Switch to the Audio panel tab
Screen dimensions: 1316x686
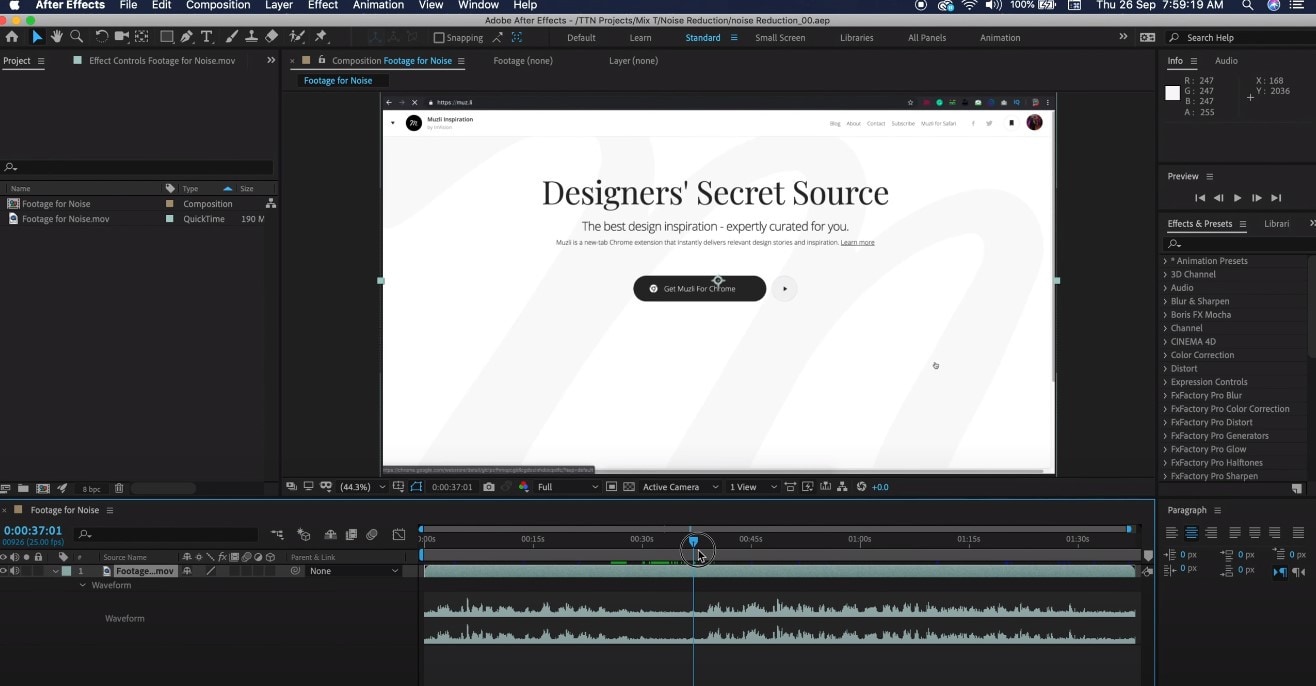click(1226, 61)
